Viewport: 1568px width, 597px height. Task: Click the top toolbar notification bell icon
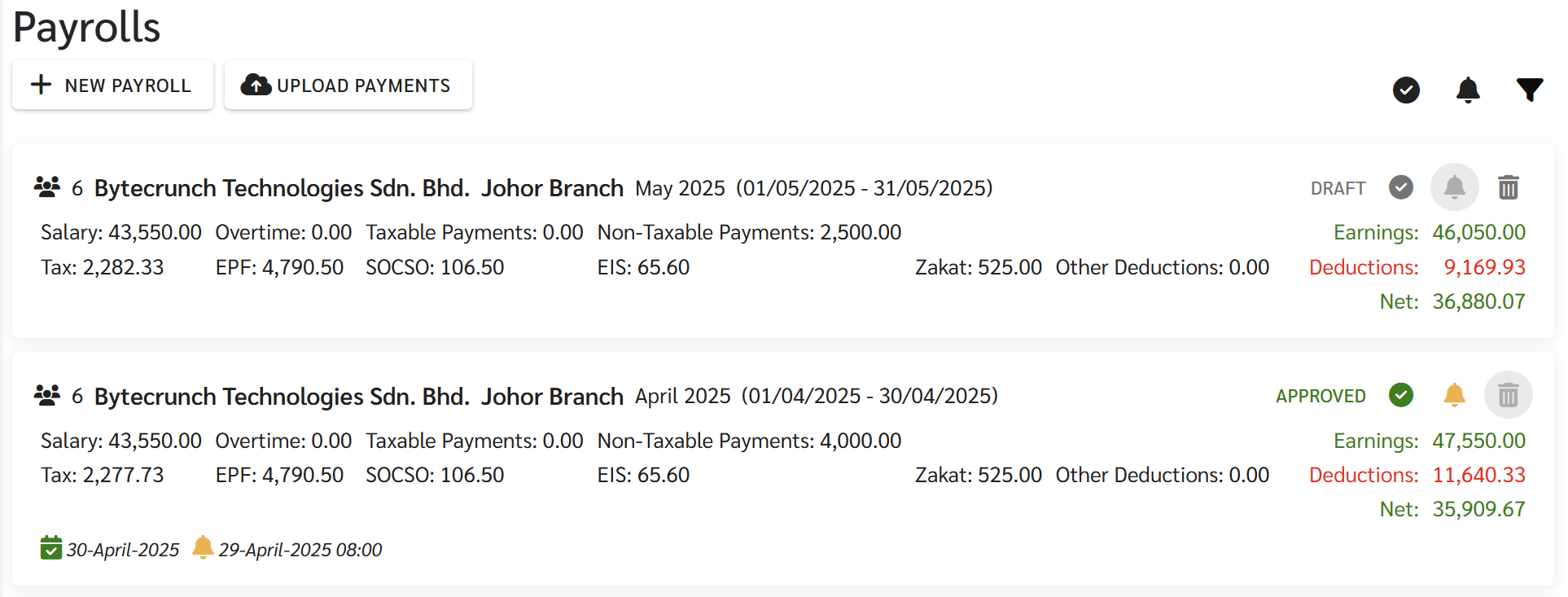(x=1467, y=90)
